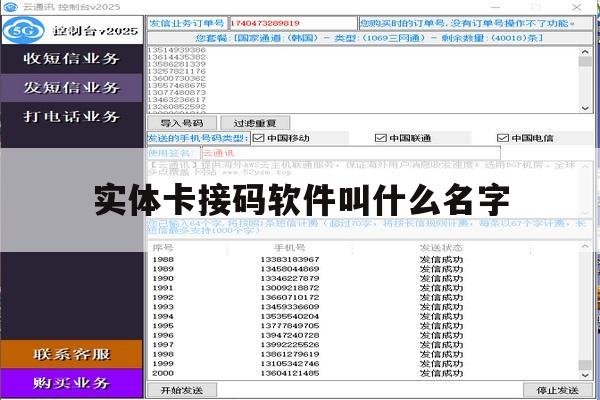Select row with number 13861279619
This screenshot has width=600, height=400.
click(x=364, y=354)
